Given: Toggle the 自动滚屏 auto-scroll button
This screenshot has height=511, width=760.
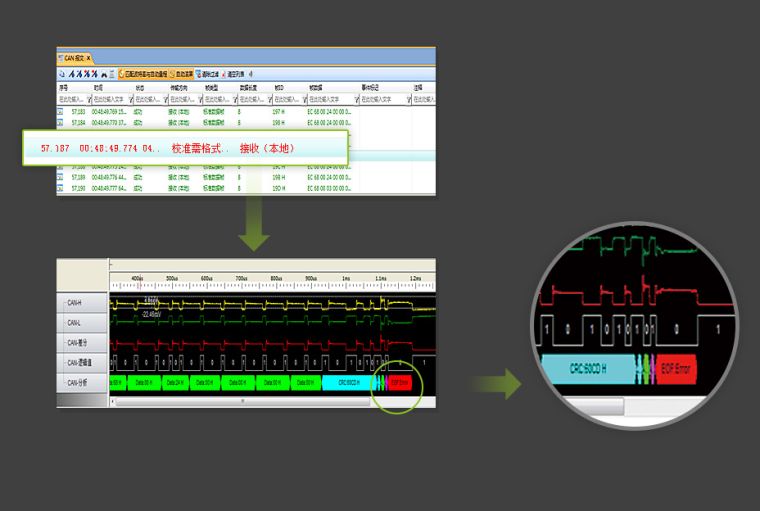Looking at the screenshot, I should 182,74.
